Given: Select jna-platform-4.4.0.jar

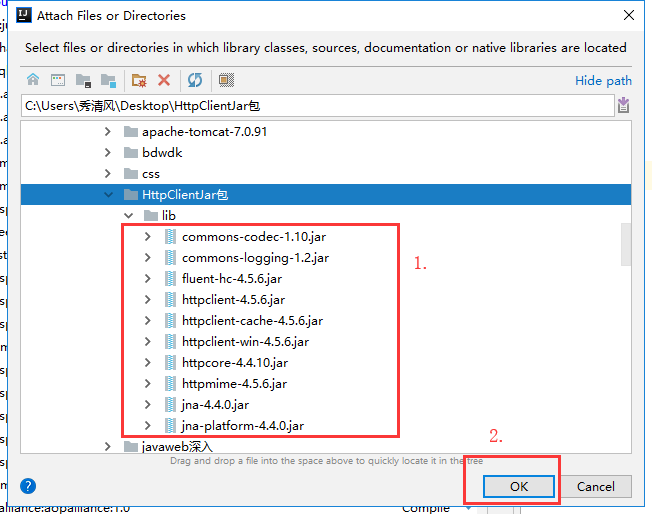Looking at the screenshot, I should point(243,425).
